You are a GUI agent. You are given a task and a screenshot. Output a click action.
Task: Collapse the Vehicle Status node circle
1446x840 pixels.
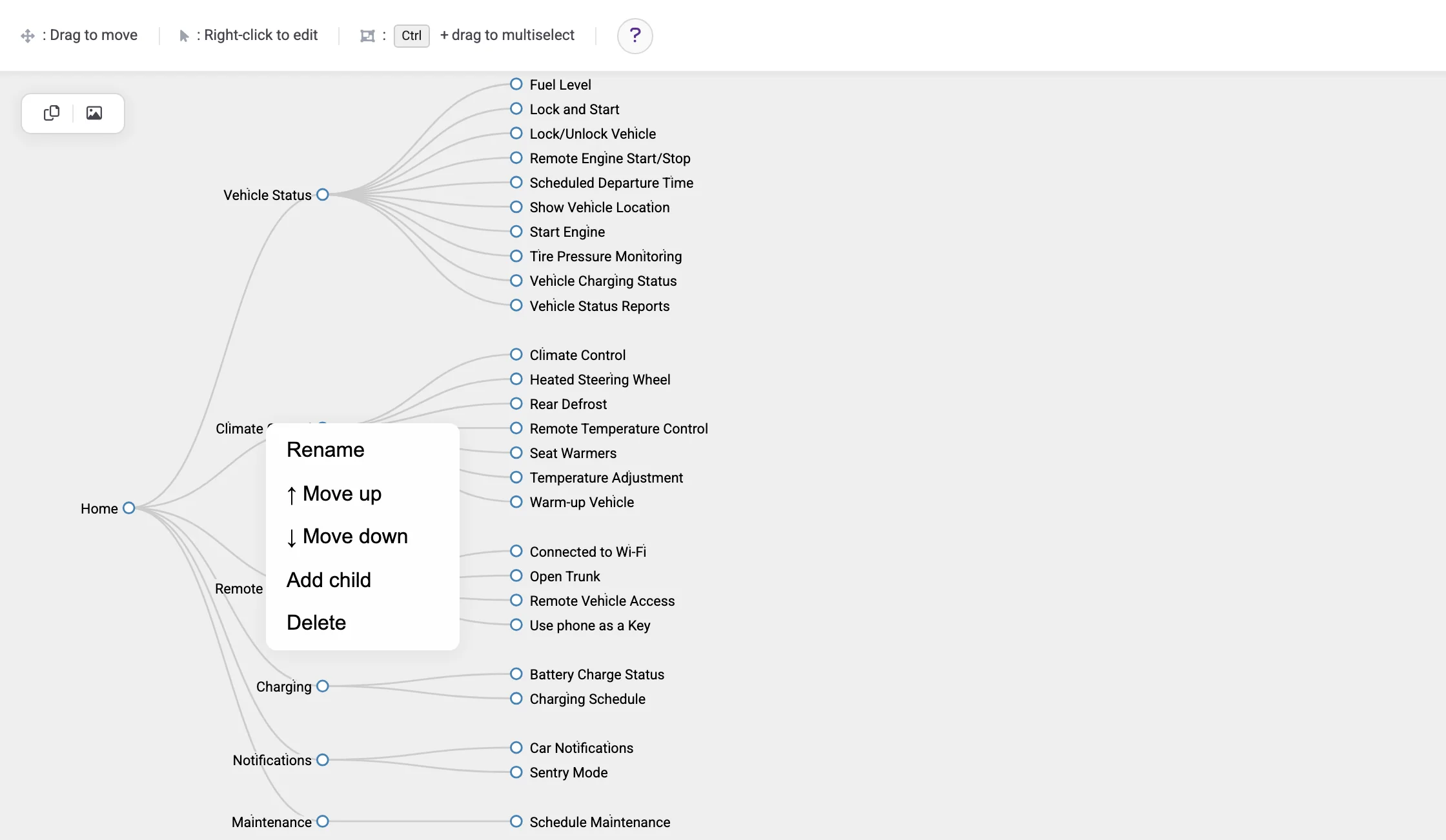(323, 194)
